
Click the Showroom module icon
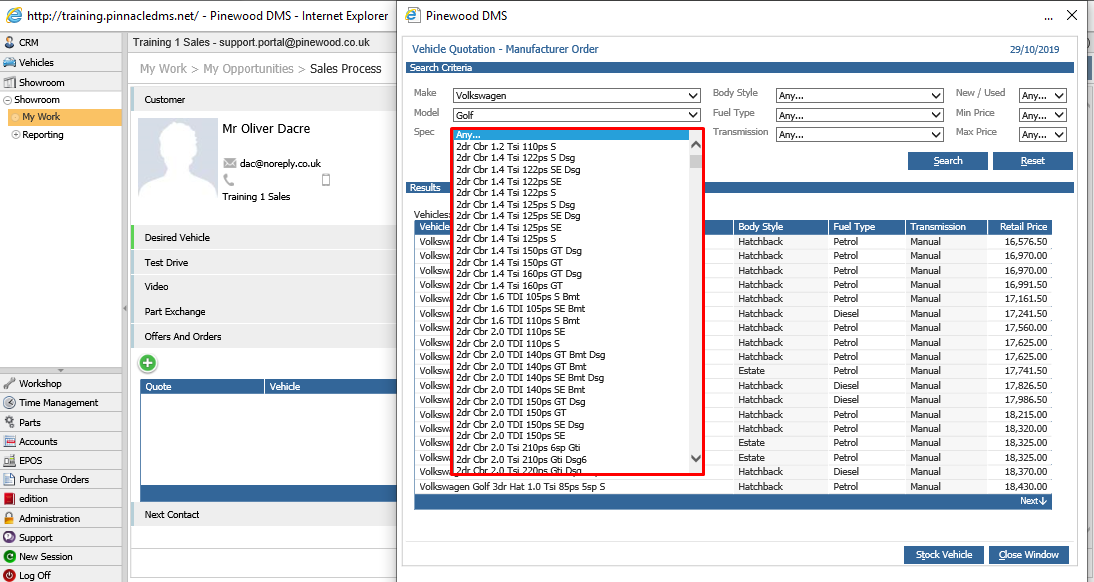[10, 82]
